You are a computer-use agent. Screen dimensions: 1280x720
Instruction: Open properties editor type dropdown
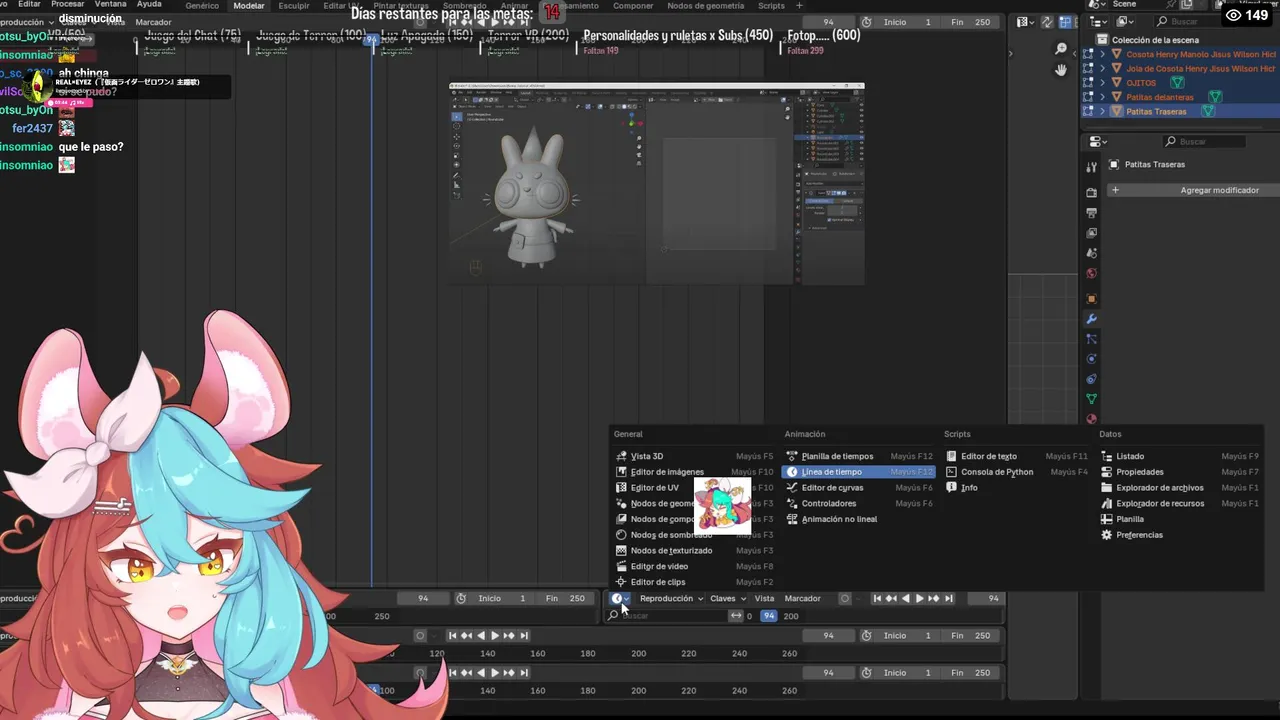tap(1099, 141)
